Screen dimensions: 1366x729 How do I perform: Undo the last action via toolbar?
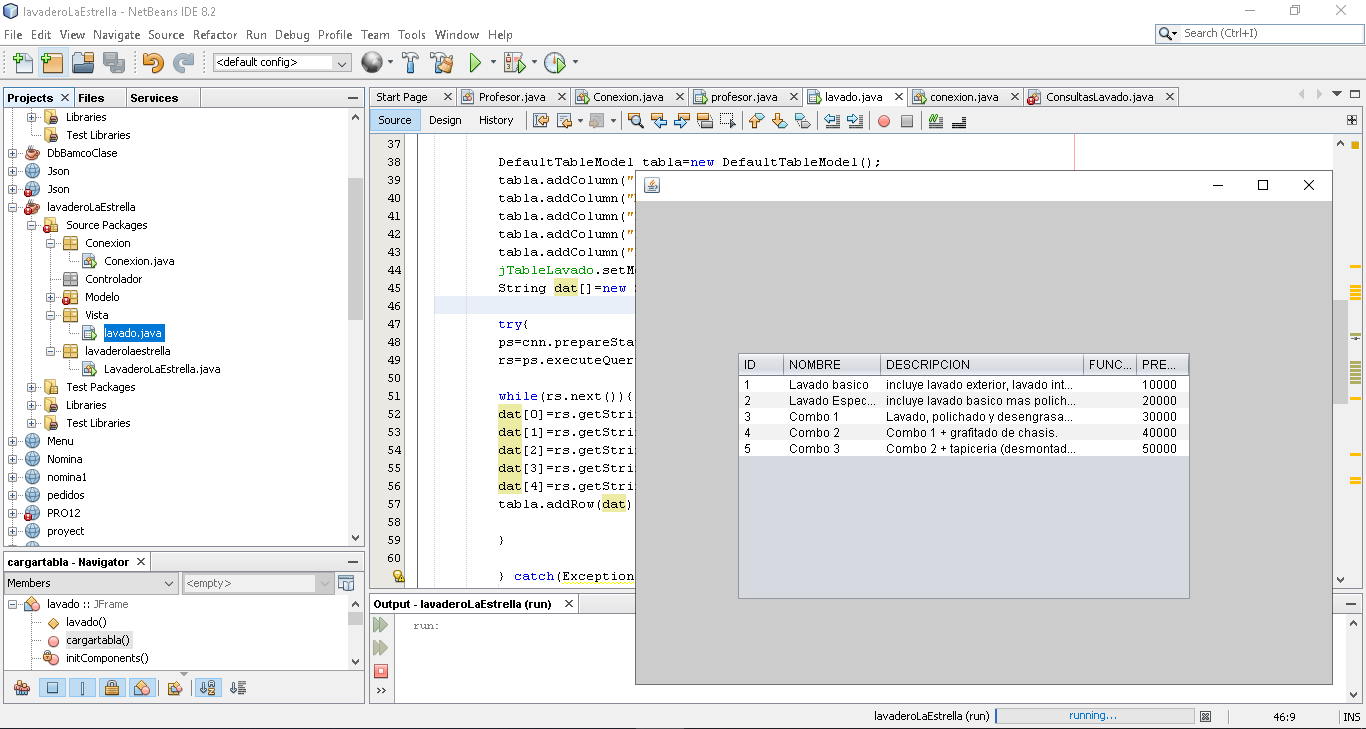[x=153, y=63]
